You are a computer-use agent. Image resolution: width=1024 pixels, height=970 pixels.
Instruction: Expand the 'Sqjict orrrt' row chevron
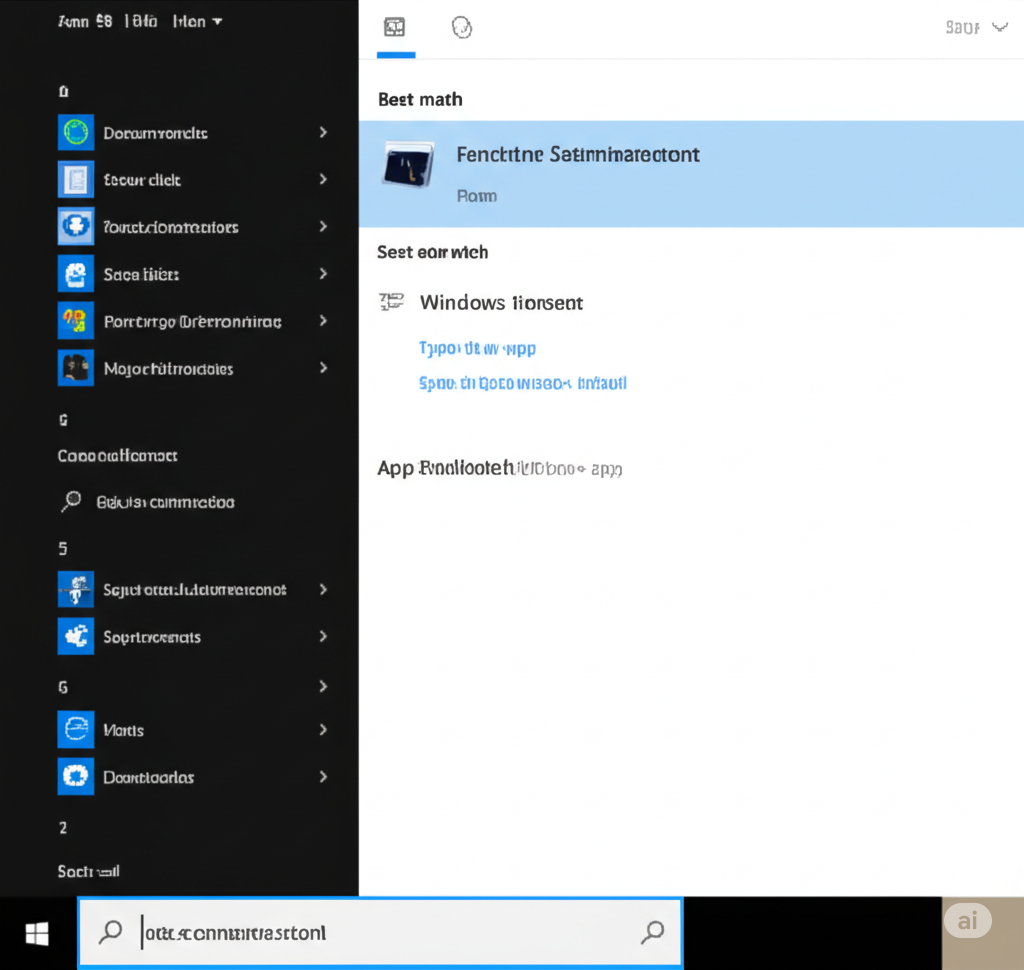click(323, 589)
